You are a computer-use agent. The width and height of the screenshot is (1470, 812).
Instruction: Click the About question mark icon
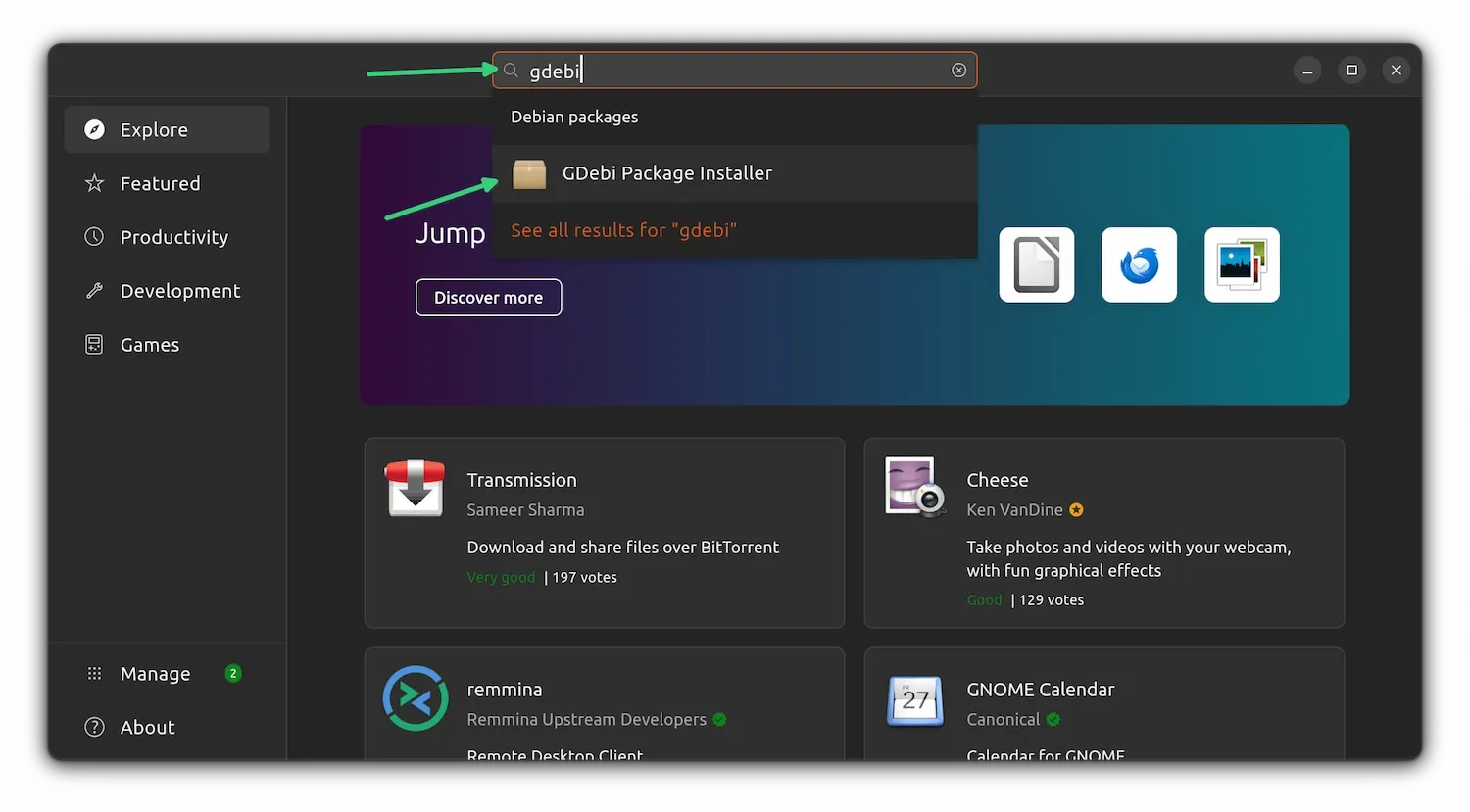point(94,728)
